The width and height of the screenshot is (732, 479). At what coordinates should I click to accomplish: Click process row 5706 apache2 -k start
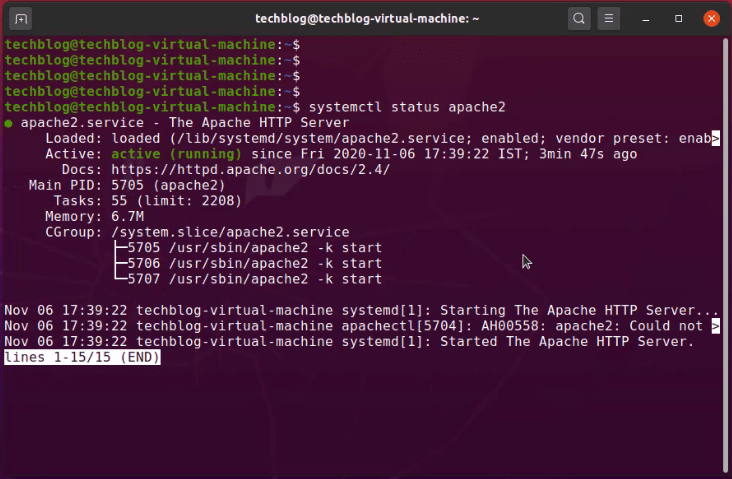tap(254, 263)
